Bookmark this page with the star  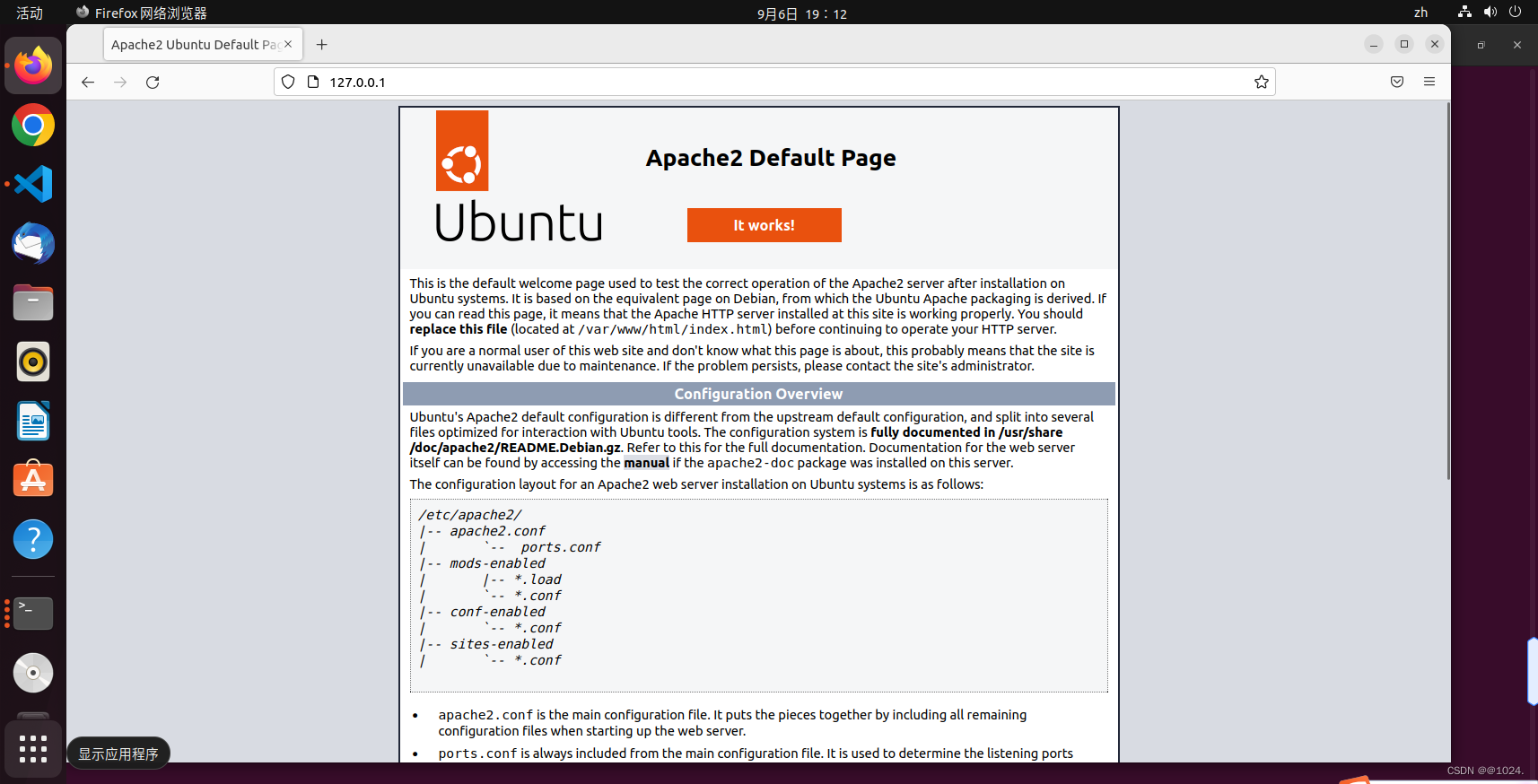[x=1262, y=82]
